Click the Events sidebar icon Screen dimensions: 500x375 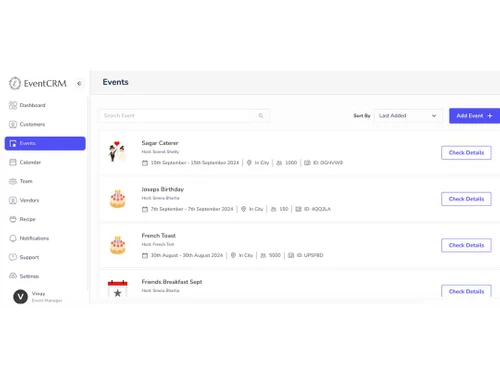(x=13, y=143)
